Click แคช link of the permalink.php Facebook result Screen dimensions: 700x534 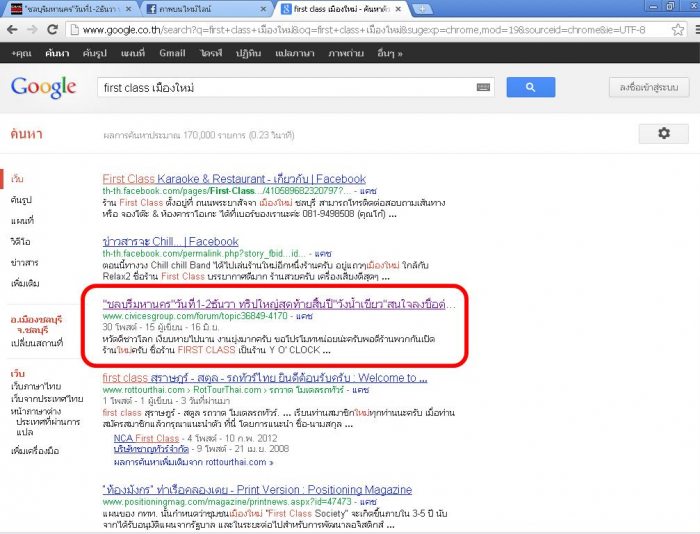pos(323,254)
